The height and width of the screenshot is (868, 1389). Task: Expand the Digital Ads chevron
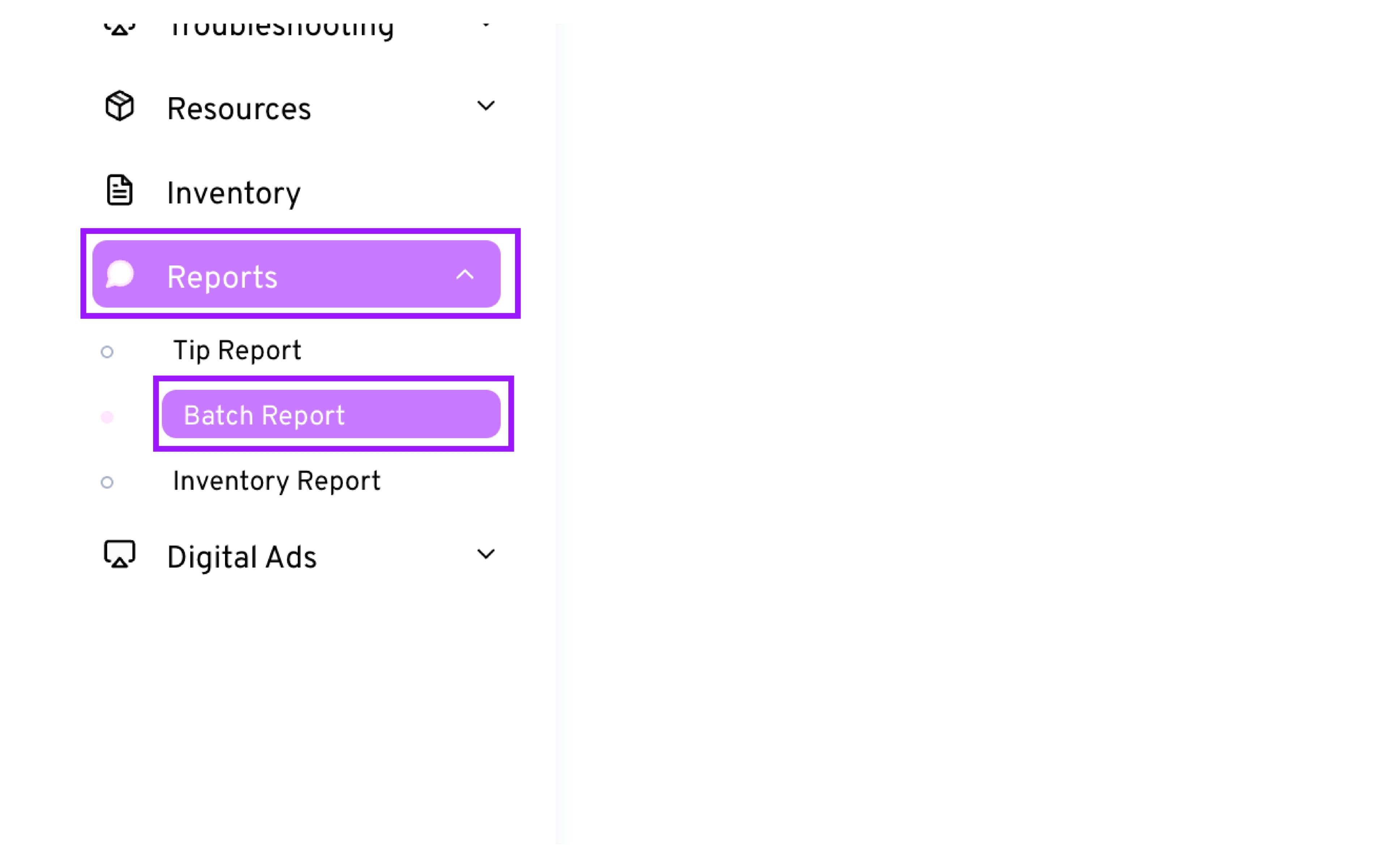coord(485,554)
